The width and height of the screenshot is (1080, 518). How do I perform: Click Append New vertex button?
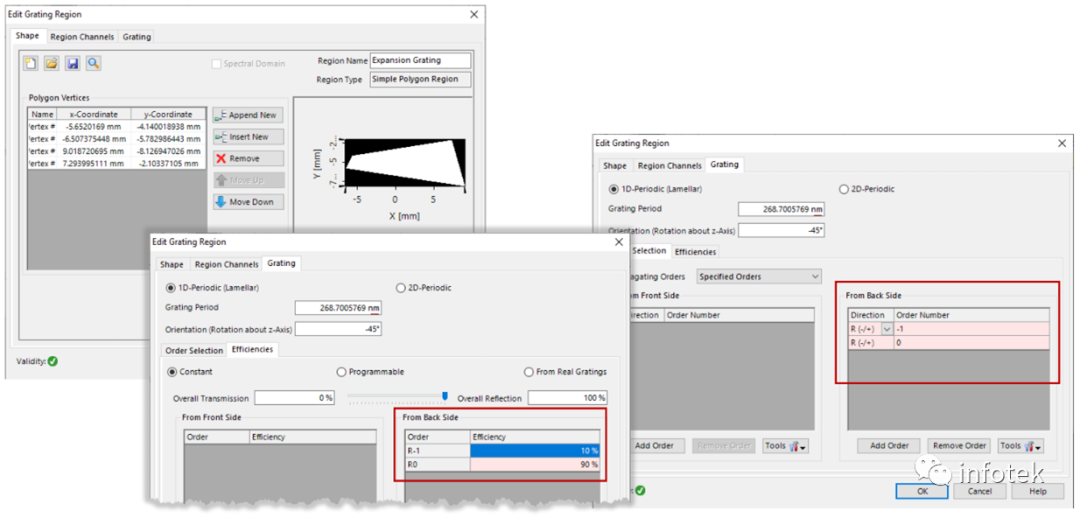click(248, 115)
